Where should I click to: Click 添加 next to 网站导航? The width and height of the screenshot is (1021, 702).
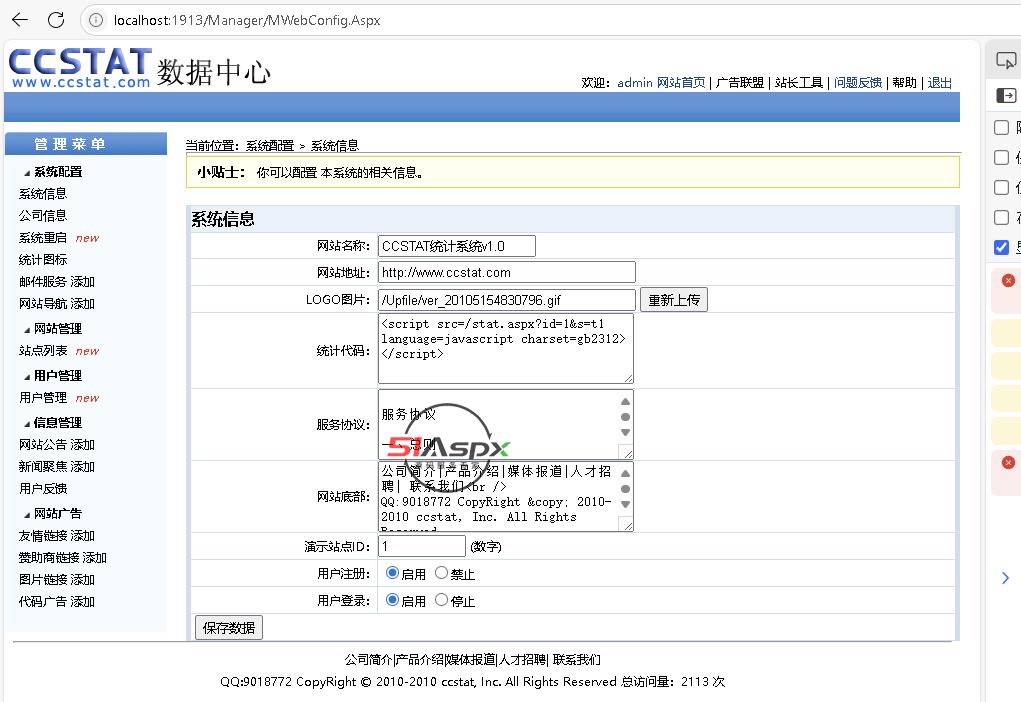click(x=83, y=304)
